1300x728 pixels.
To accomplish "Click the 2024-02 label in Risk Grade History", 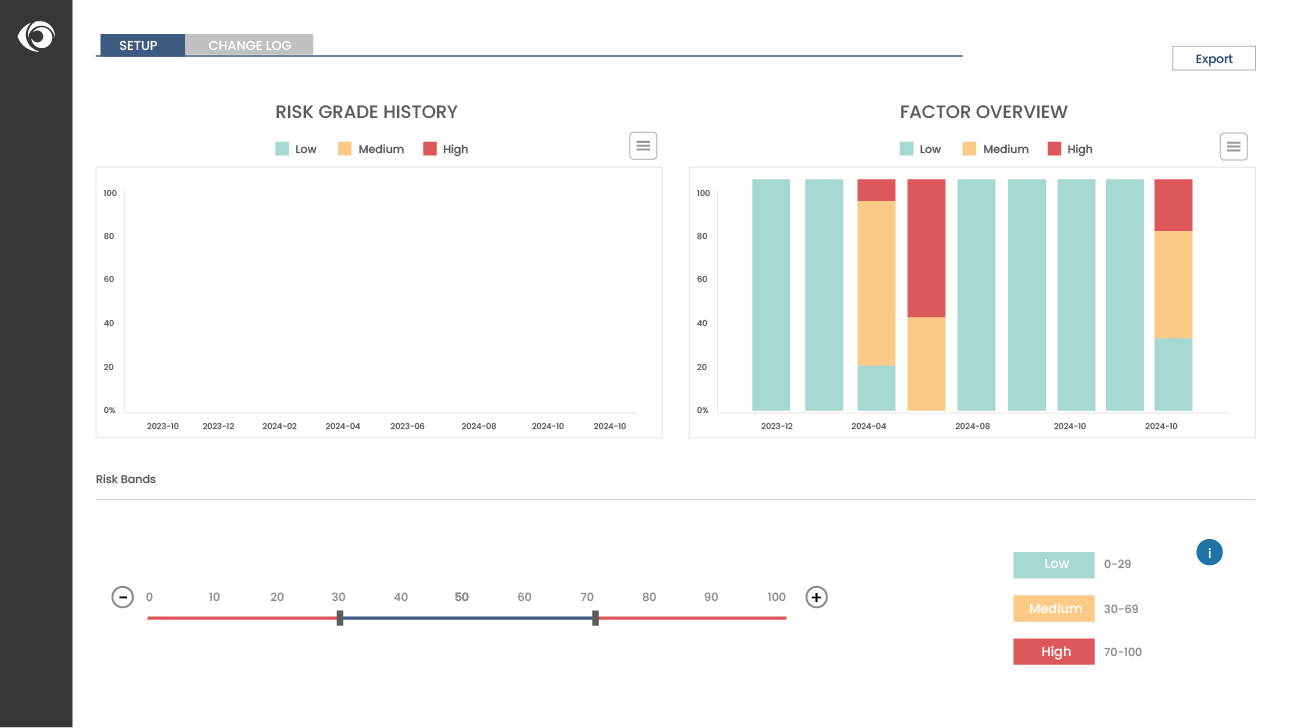I will pyautogui.click(x=280, y=426).
